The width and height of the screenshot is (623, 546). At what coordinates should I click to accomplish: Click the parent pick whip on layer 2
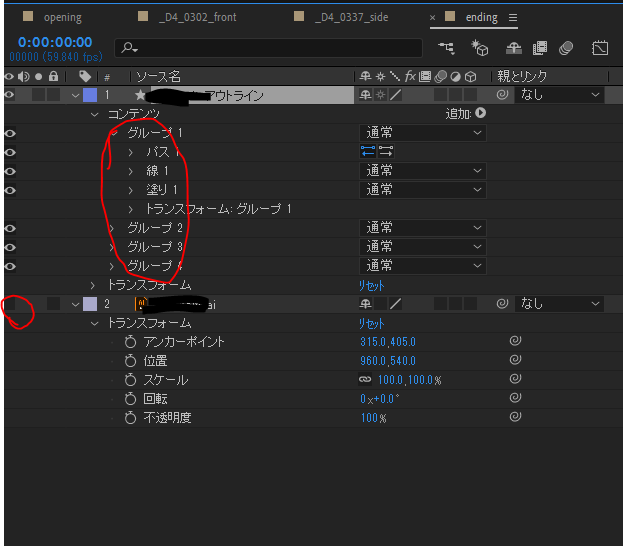(502, 304)
